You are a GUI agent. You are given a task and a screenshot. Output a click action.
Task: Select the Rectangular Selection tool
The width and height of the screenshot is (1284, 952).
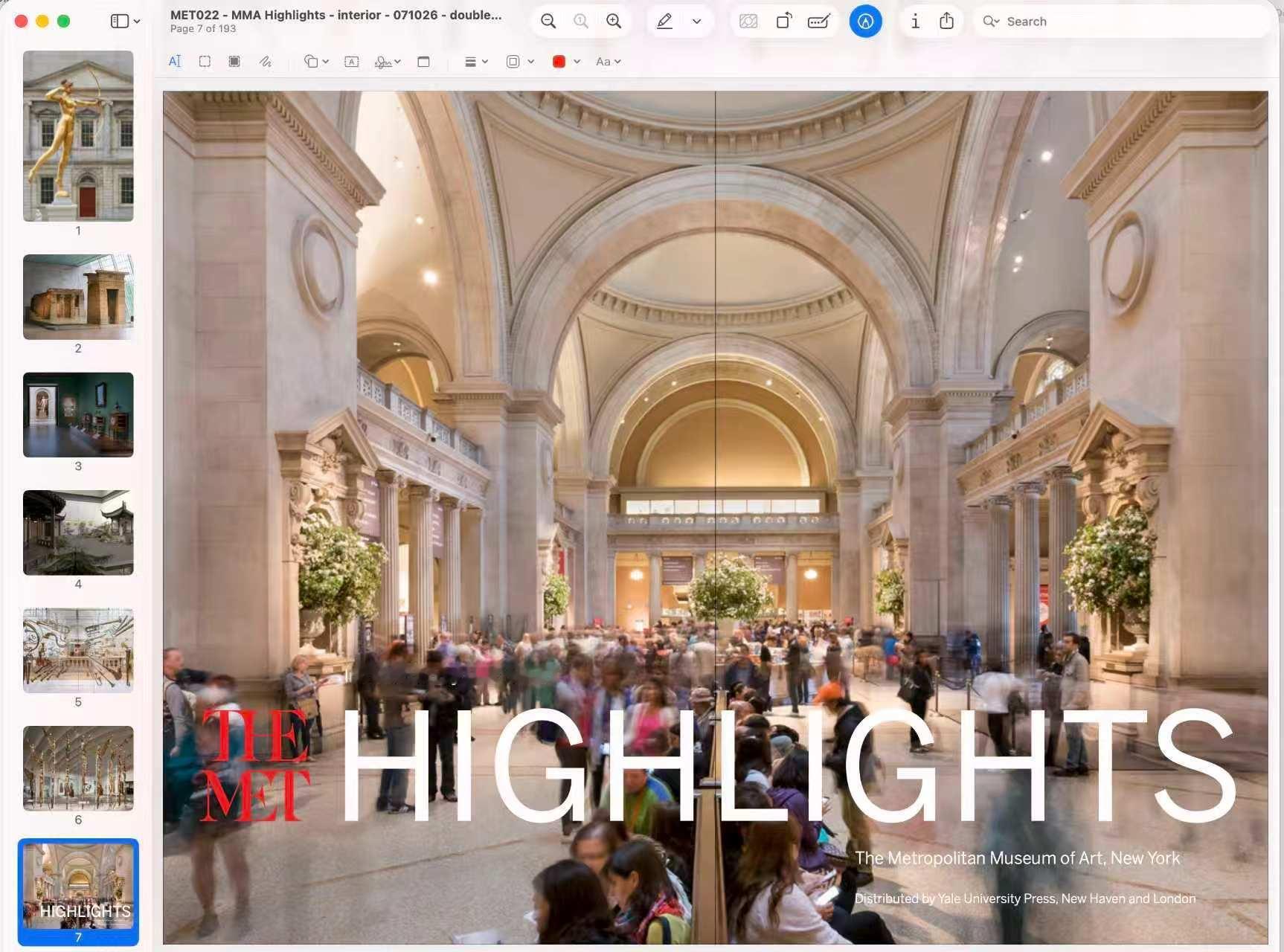205,62
